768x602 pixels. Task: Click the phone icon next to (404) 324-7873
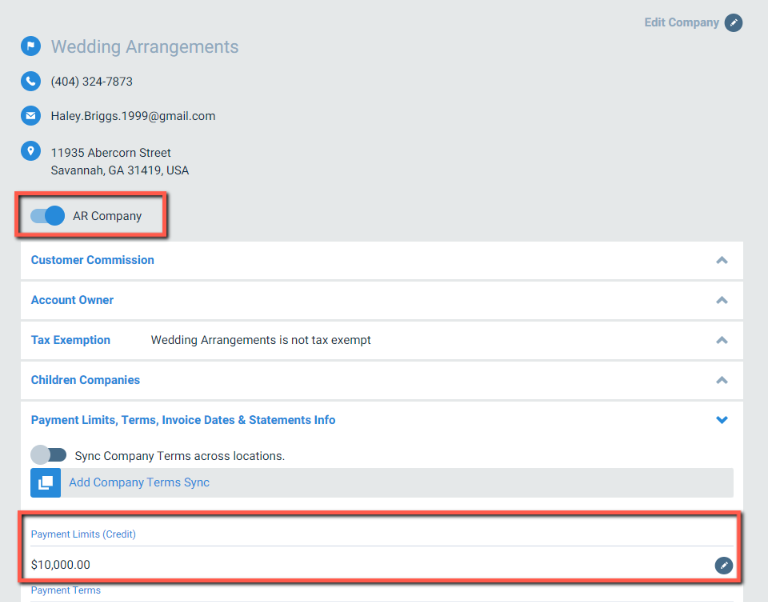tap(31, 81)
